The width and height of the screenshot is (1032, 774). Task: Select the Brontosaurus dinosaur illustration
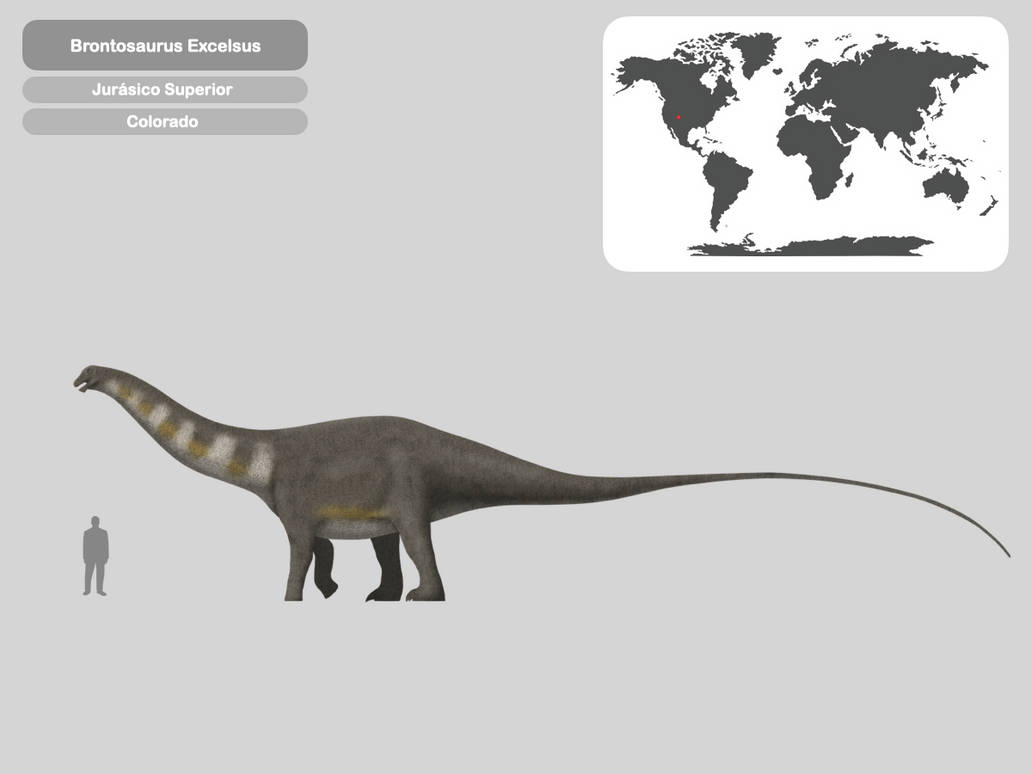(541, 482)
